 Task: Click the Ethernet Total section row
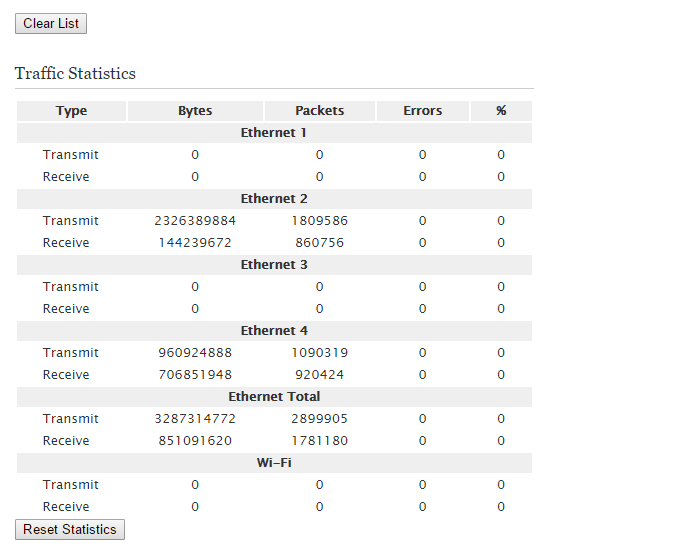[274, 397]
